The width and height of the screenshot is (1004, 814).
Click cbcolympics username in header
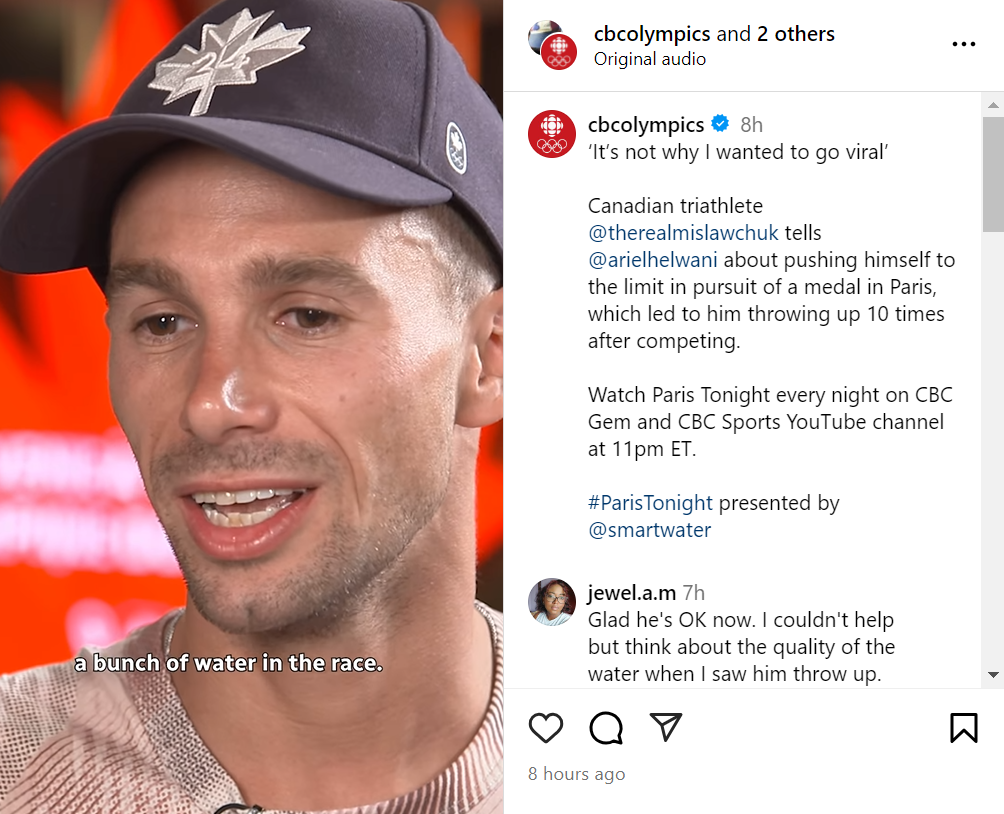[652, 33]
